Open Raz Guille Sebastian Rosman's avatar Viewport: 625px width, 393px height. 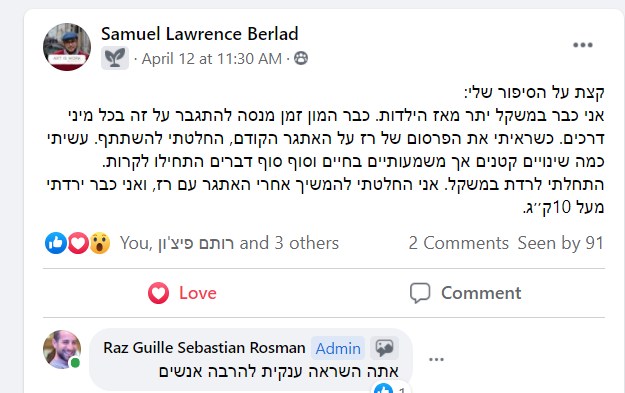62,349
